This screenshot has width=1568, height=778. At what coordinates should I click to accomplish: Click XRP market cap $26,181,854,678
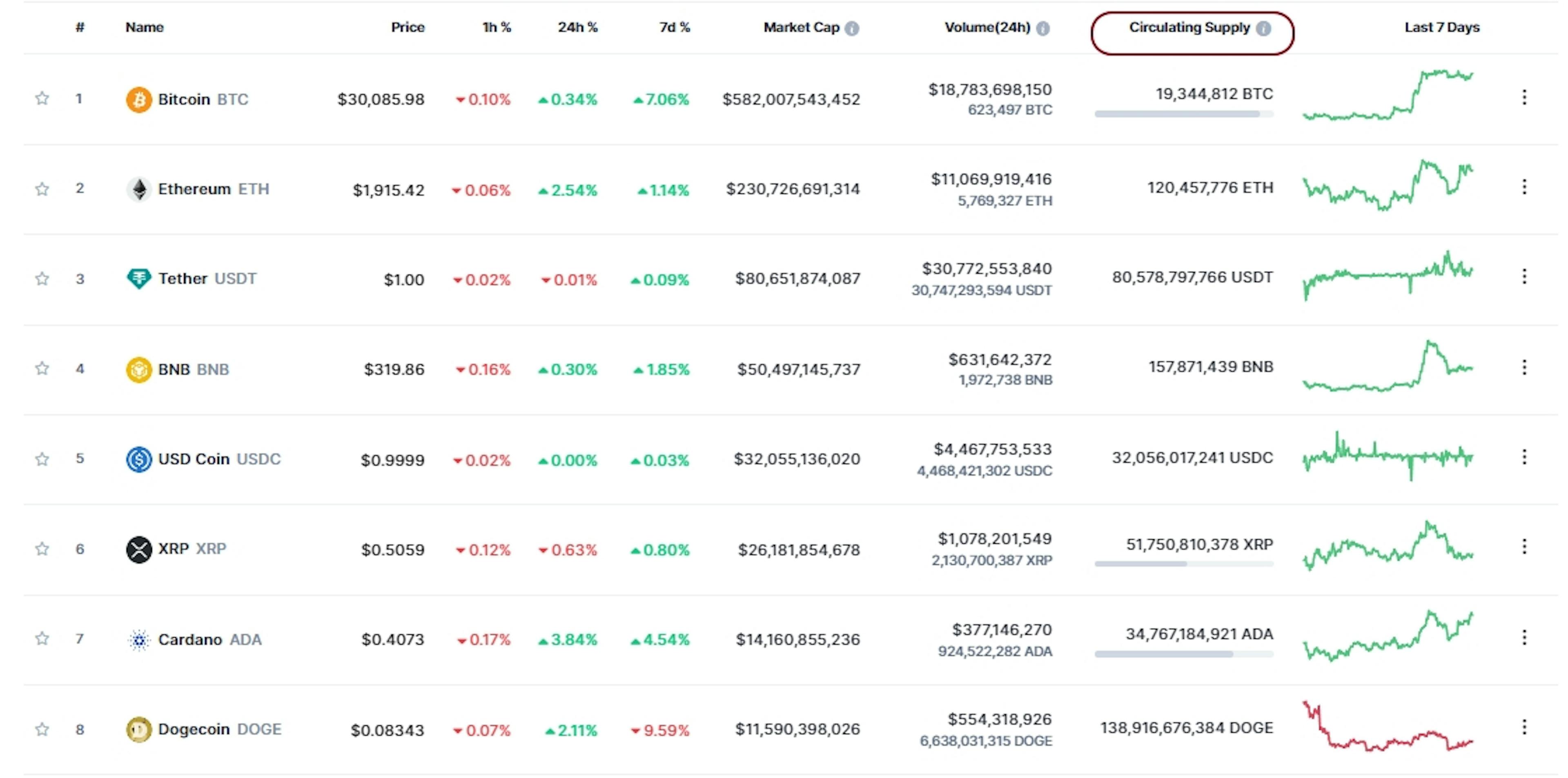(799, 550)
